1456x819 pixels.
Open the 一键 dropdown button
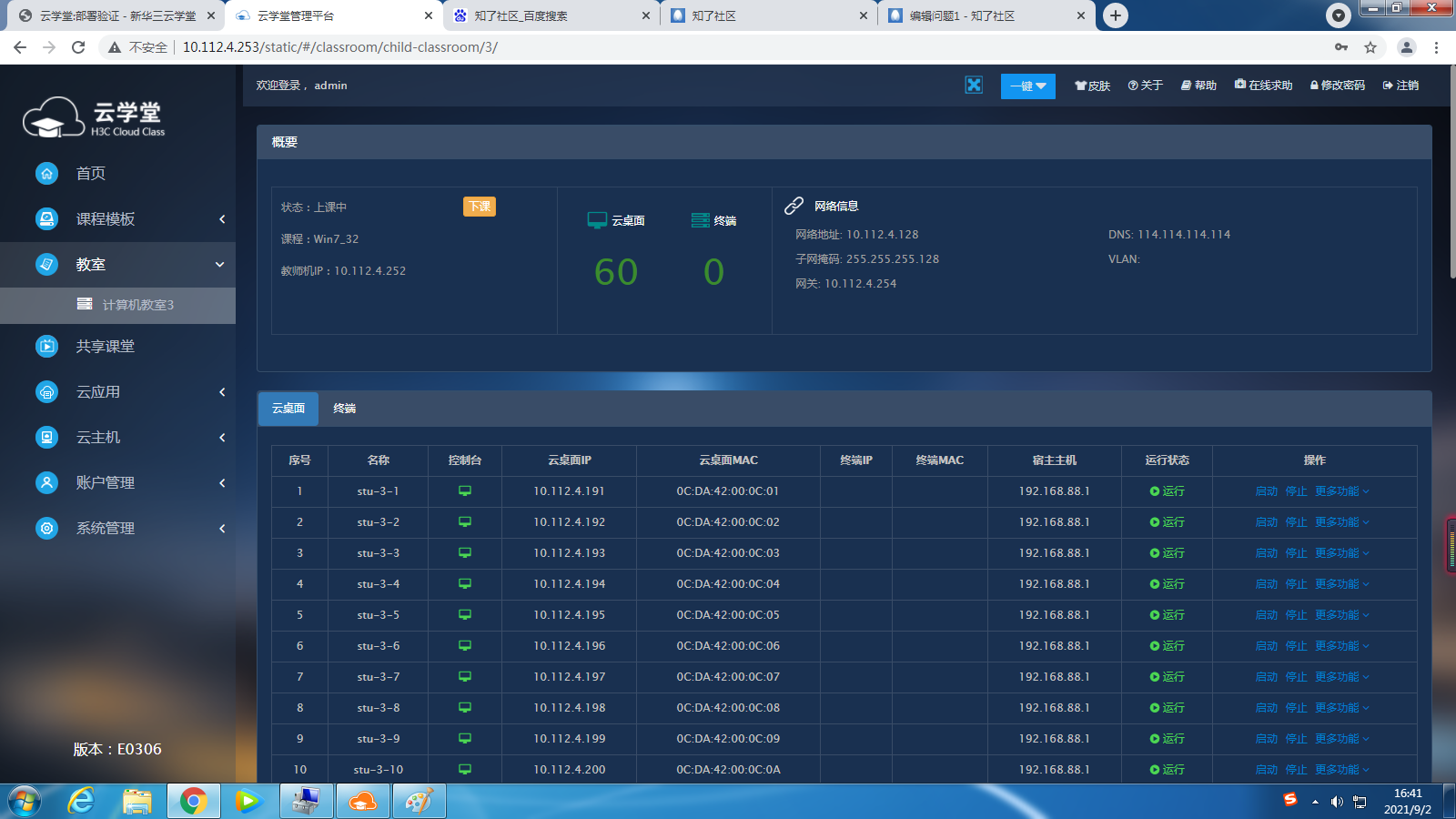pos(1028,86)
